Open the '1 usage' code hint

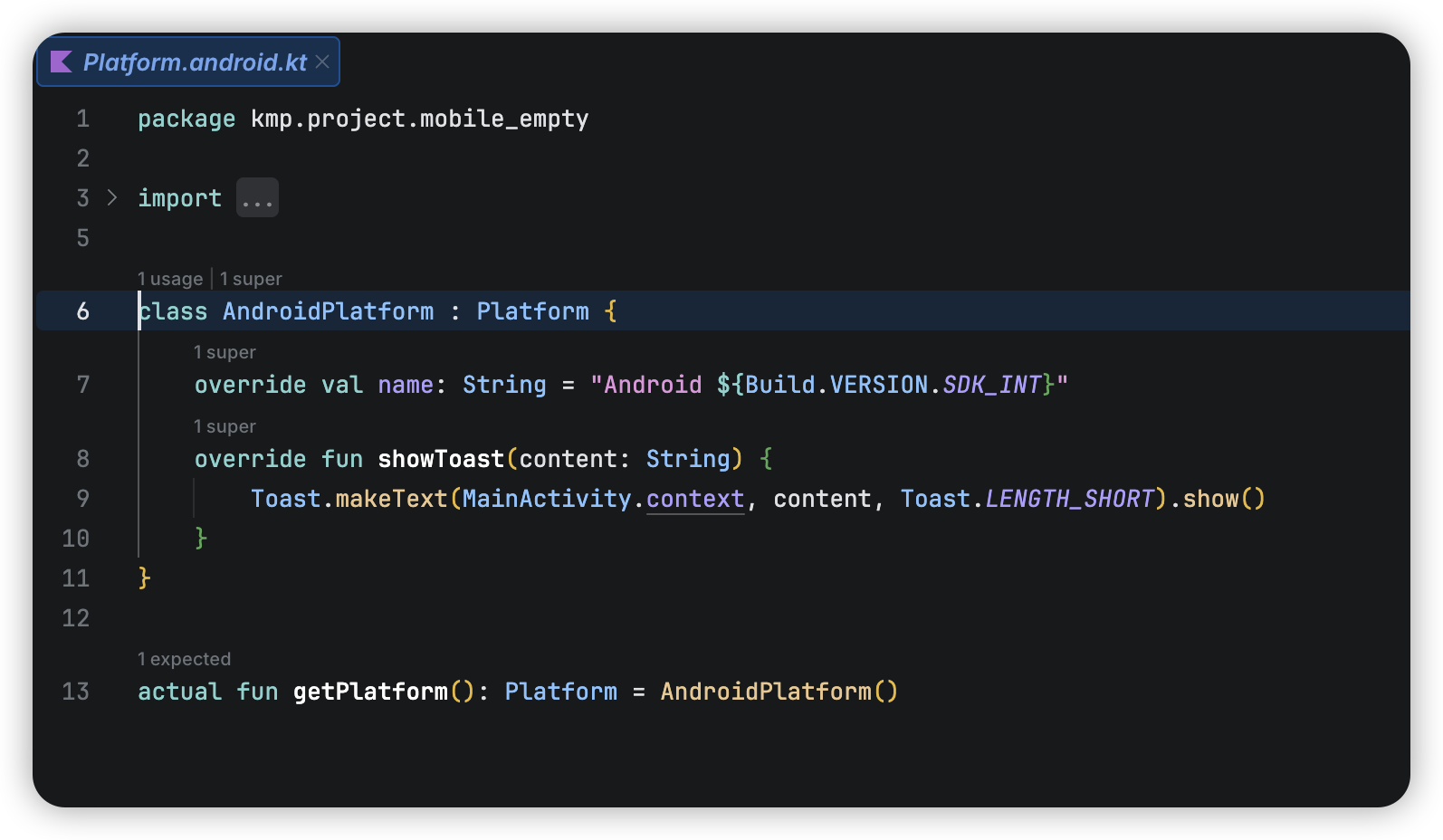[170, 279]
